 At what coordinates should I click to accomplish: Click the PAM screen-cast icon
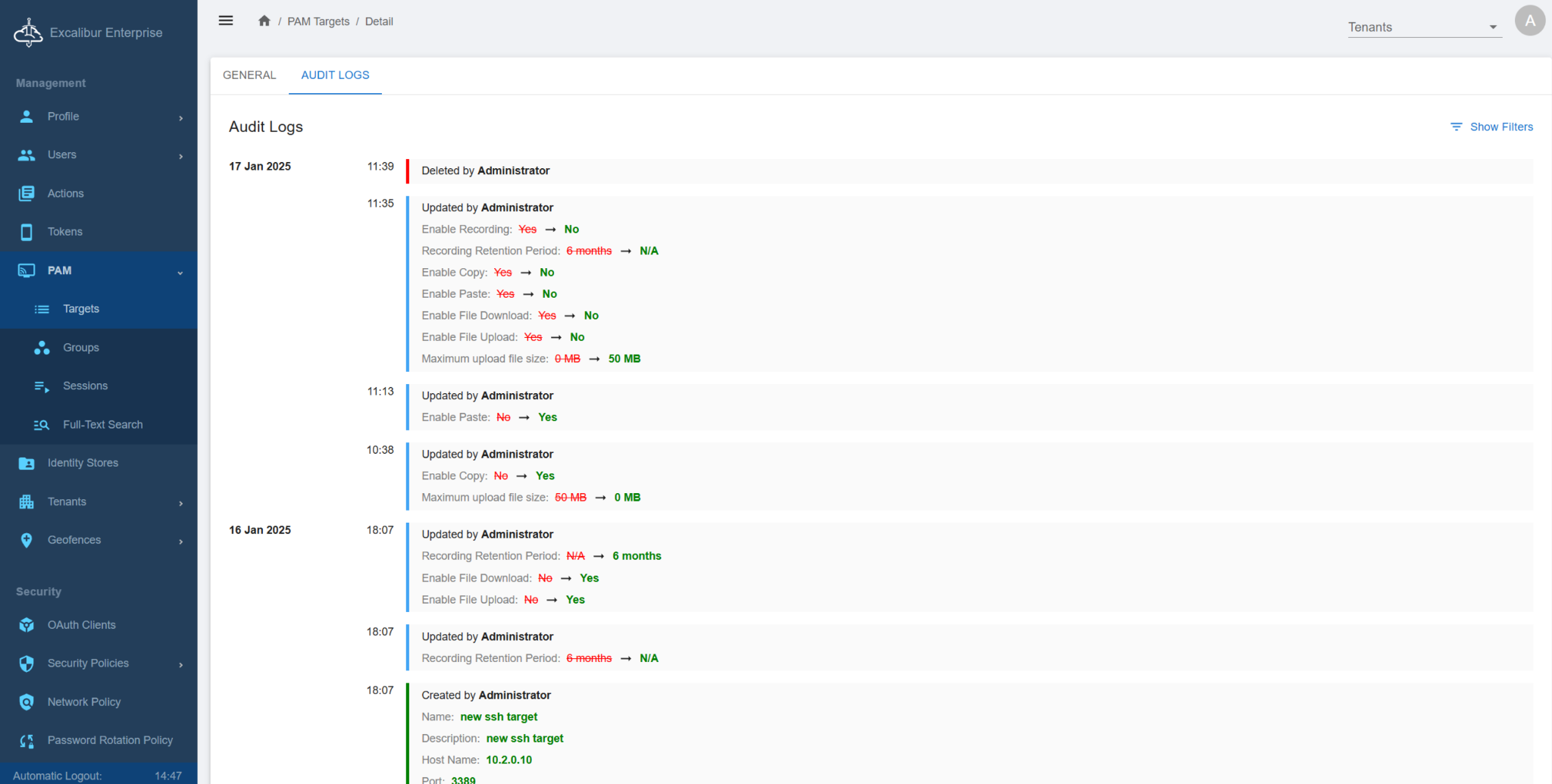click(27, 270)
